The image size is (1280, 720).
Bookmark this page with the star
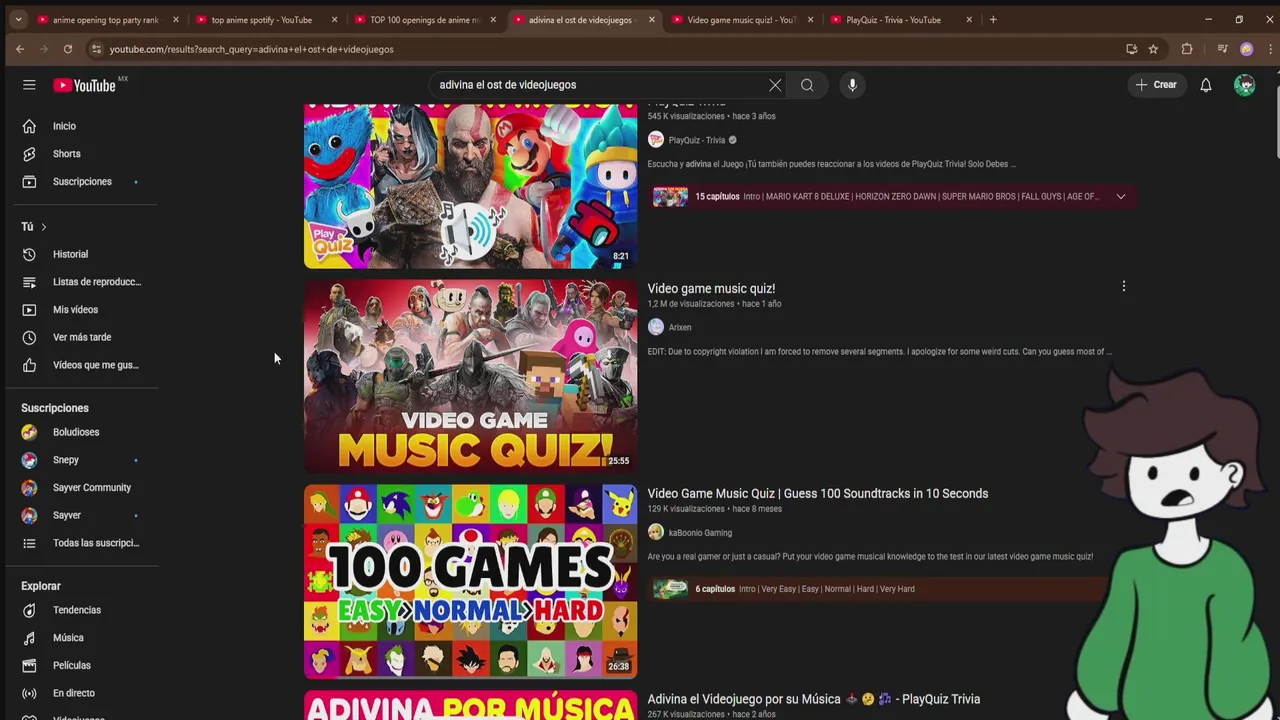click(x=1153, y=49)
